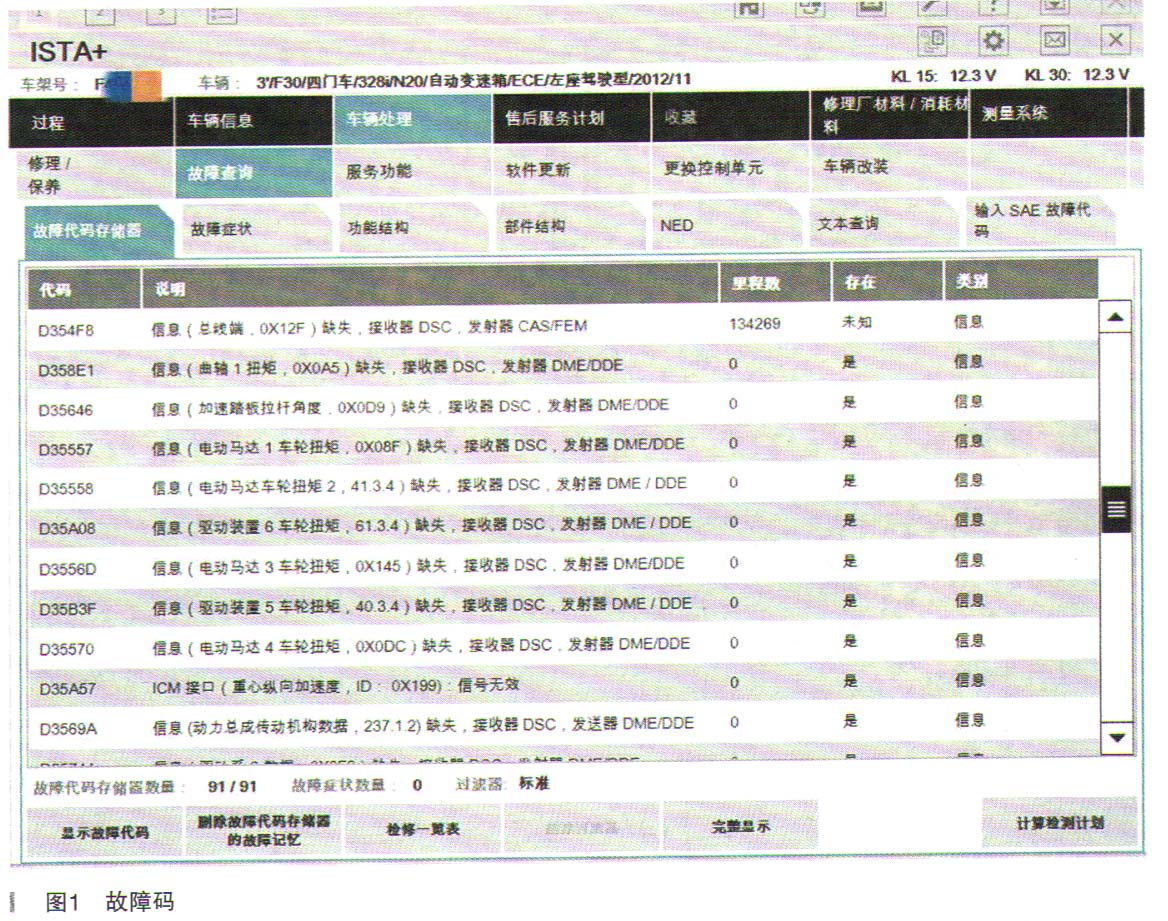Sort by the 里程数 column header
1168x921 pixels.
[x=775, y=282]
